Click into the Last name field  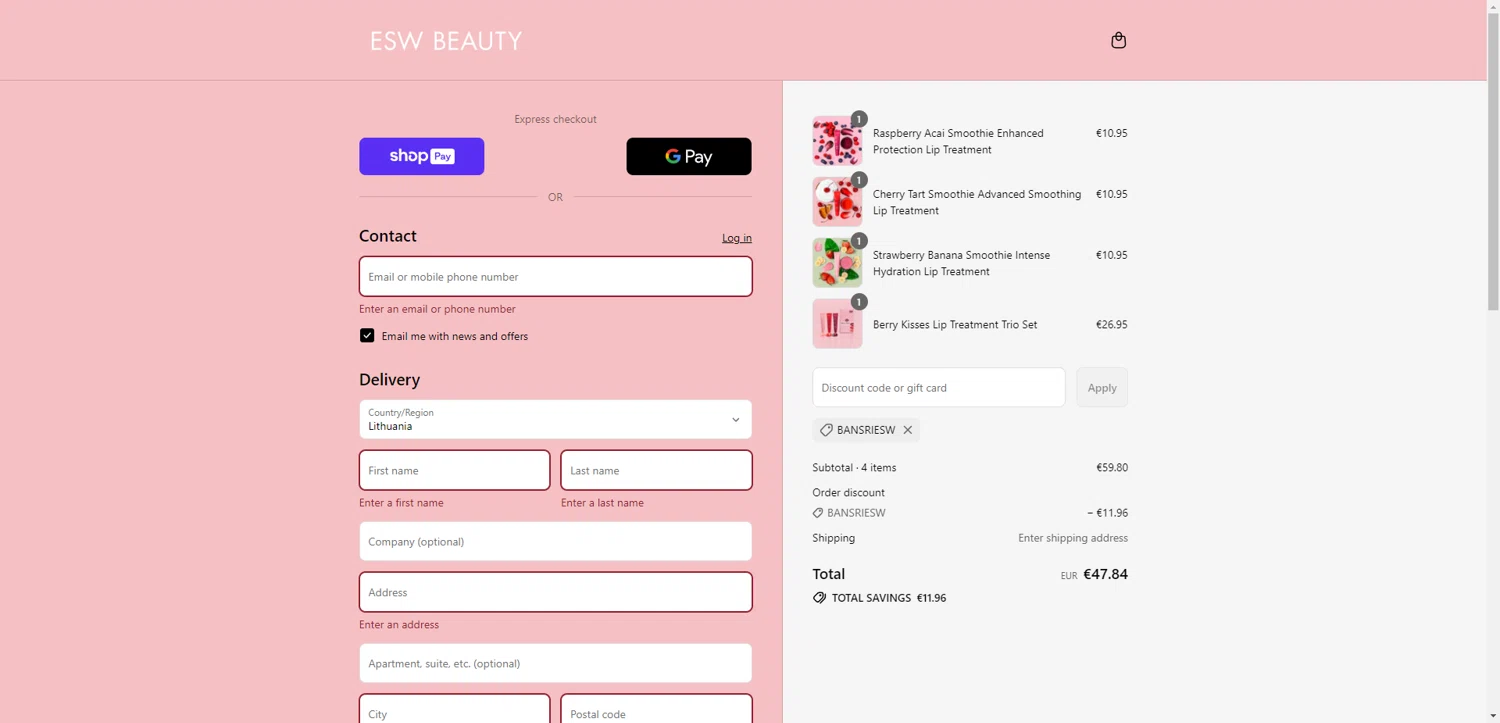point(657,470)
